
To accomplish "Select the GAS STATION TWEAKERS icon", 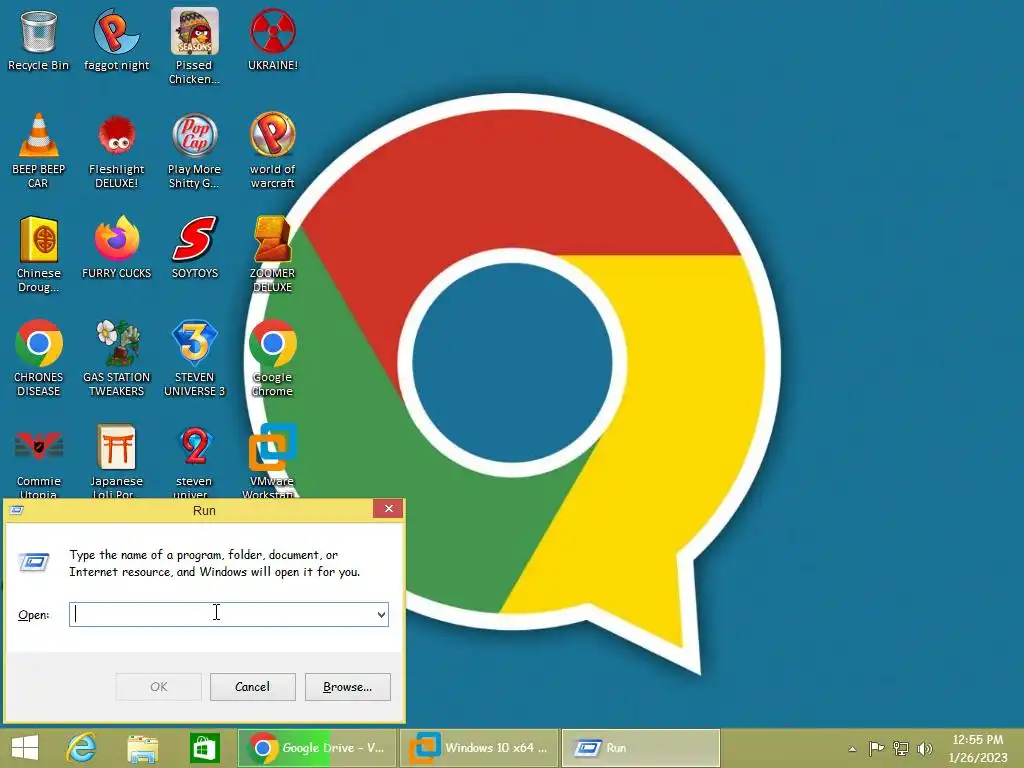I will 116,358.
